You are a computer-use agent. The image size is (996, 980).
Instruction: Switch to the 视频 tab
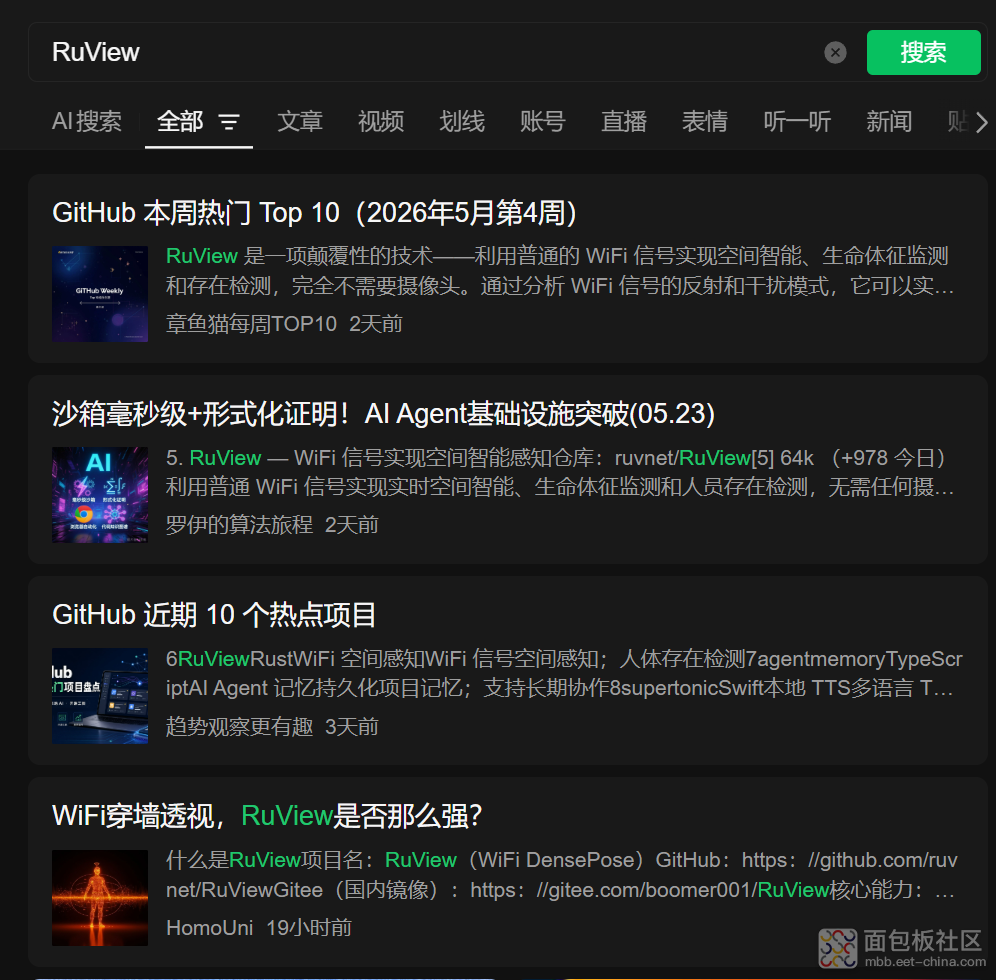click(380, 121)
